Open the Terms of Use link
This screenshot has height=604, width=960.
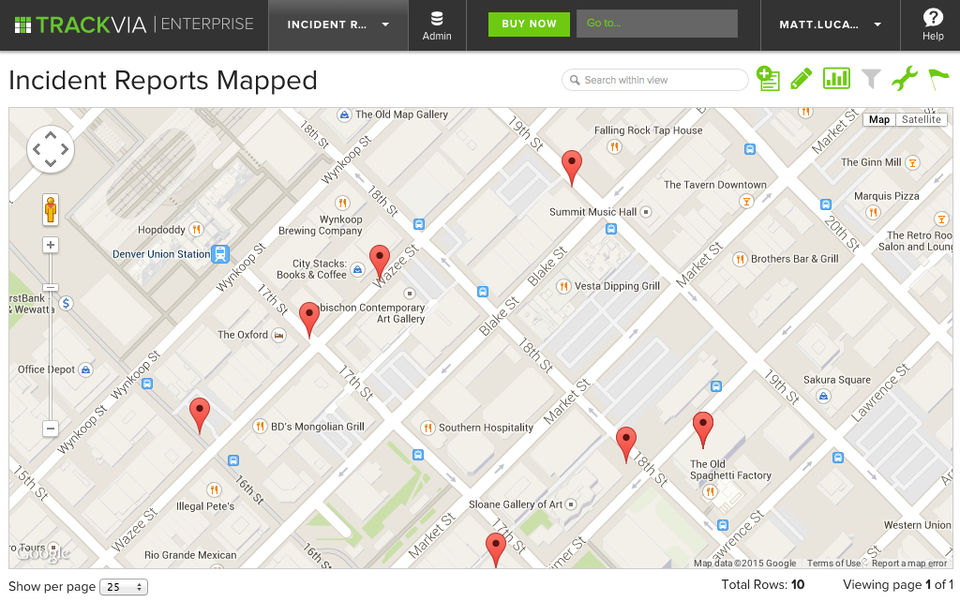point(833,563)
